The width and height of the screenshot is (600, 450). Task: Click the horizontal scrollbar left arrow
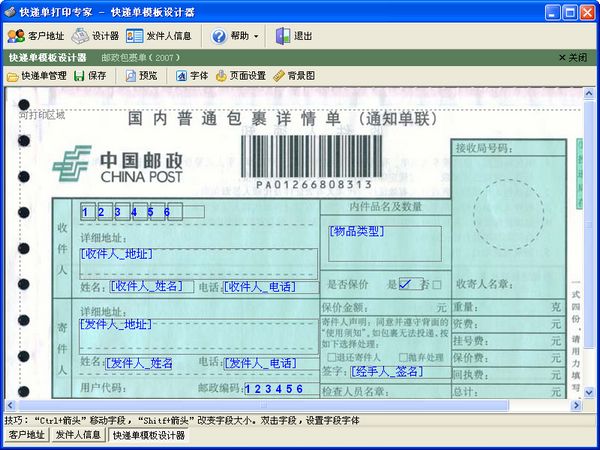click(10, 405)
